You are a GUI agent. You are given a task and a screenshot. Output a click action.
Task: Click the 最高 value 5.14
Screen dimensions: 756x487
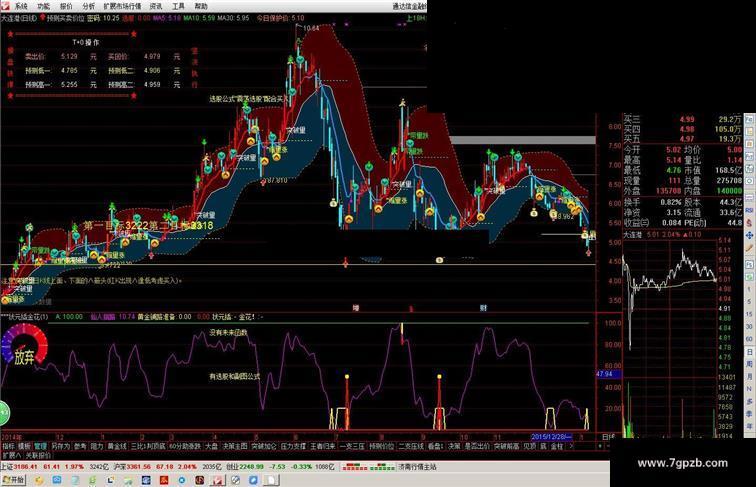coord(673,160)
